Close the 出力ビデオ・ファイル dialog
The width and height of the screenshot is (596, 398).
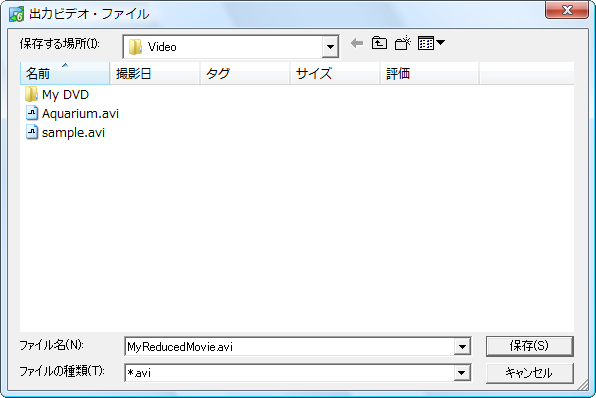[x=567, y=10]
